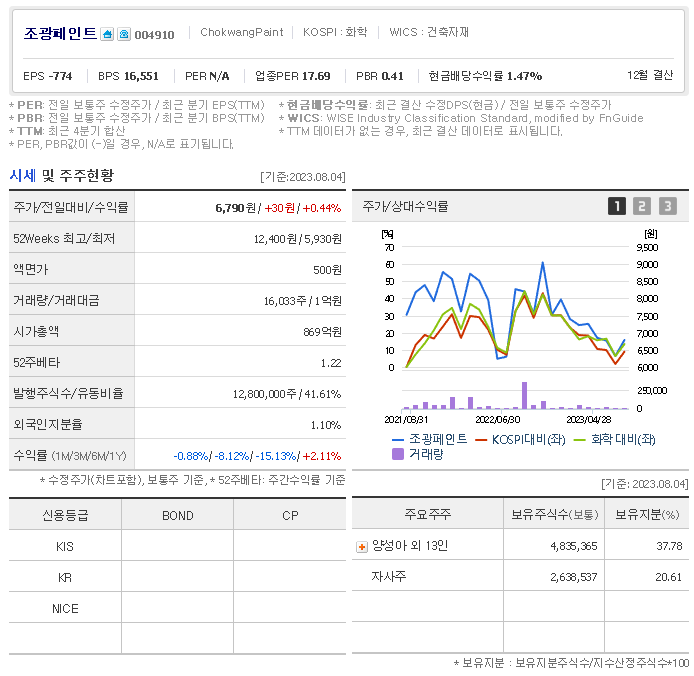
Task: Click the 외국인지분율 1.10% value
Action: [326, 425]
